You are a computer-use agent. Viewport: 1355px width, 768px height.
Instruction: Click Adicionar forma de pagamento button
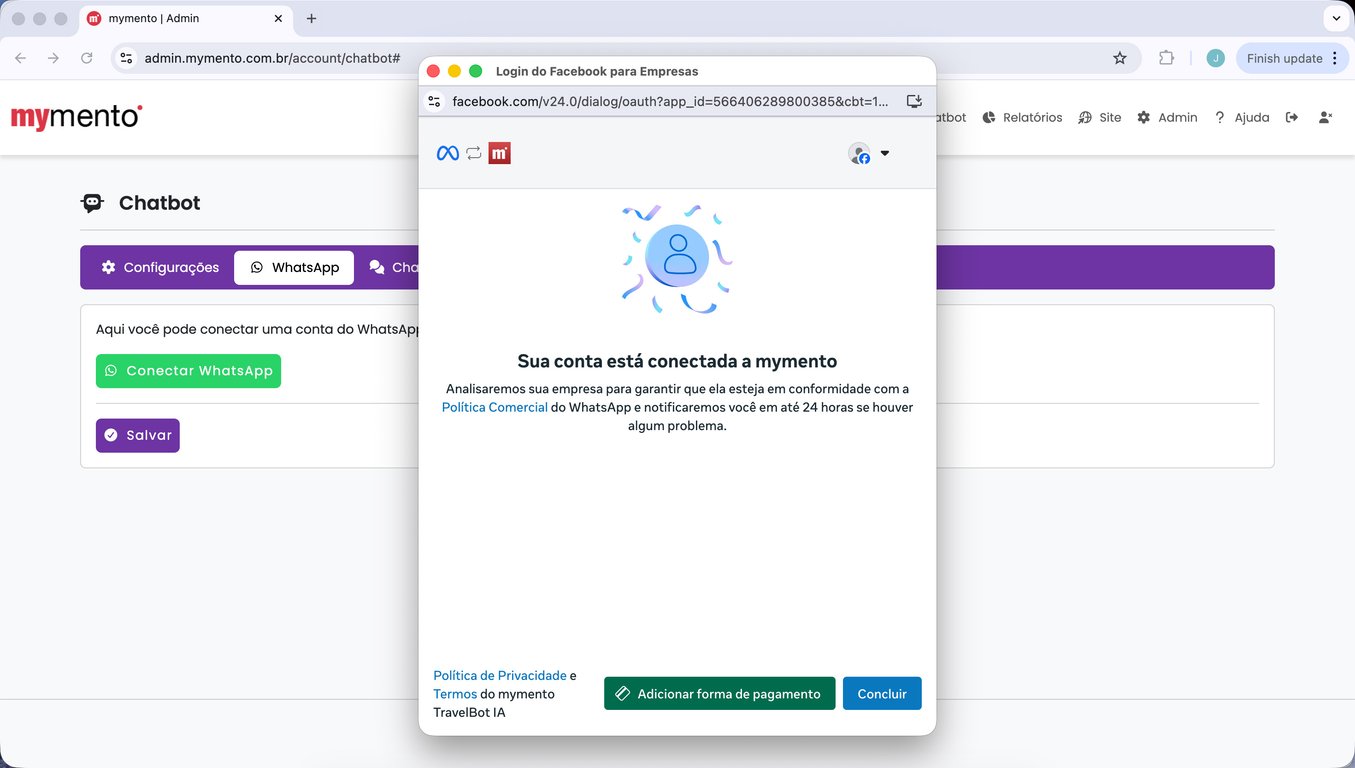coord(719,694)
